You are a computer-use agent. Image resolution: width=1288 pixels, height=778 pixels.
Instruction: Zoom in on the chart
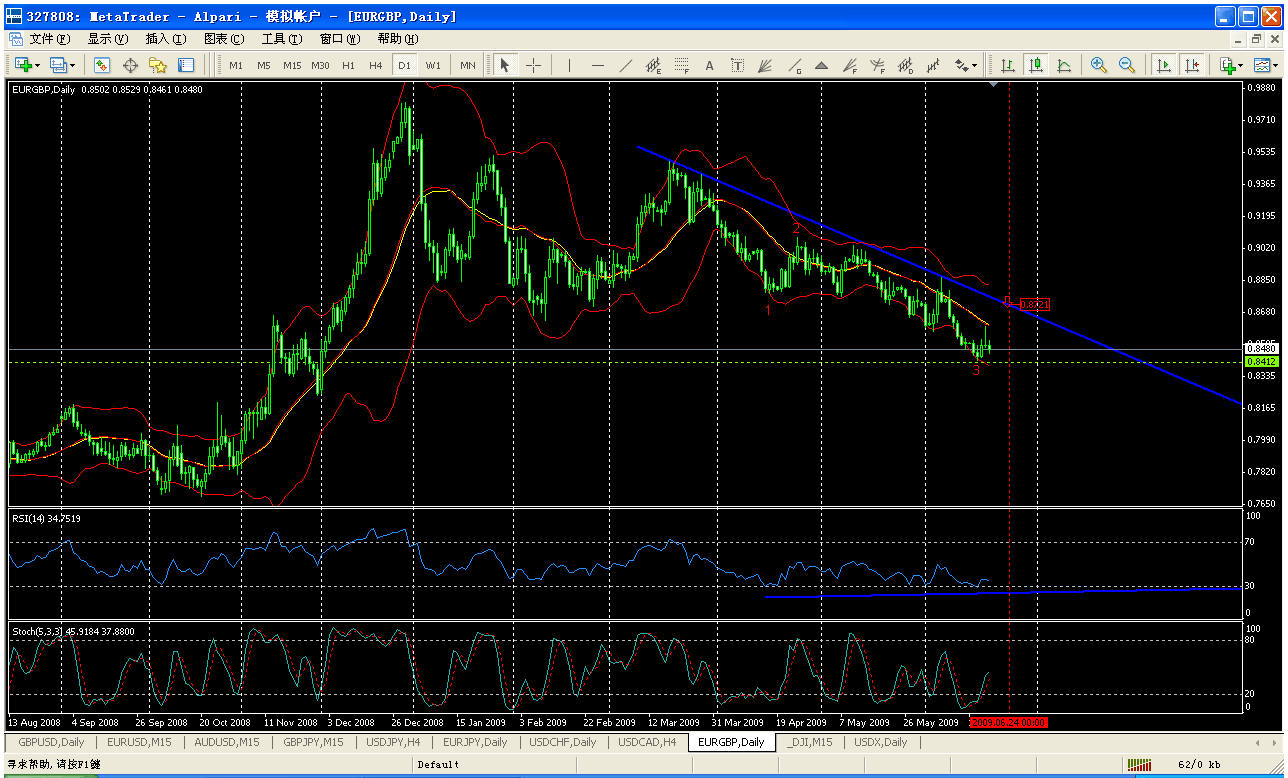tap(1099, 65)
